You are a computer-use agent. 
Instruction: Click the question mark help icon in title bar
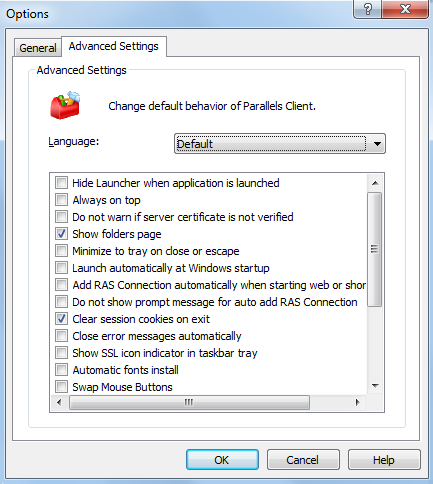(x=367, y=9)
